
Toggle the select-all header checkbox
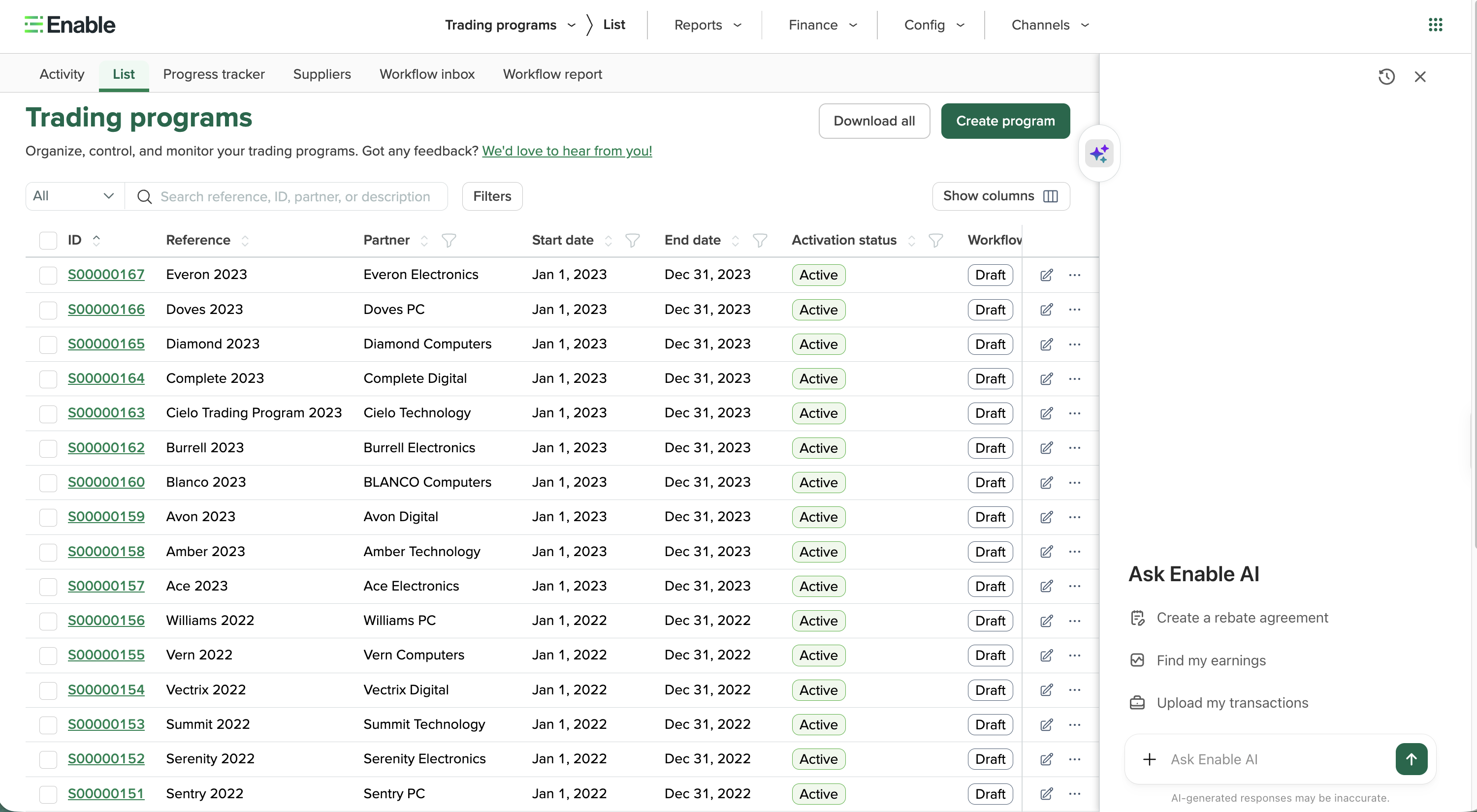48,240
